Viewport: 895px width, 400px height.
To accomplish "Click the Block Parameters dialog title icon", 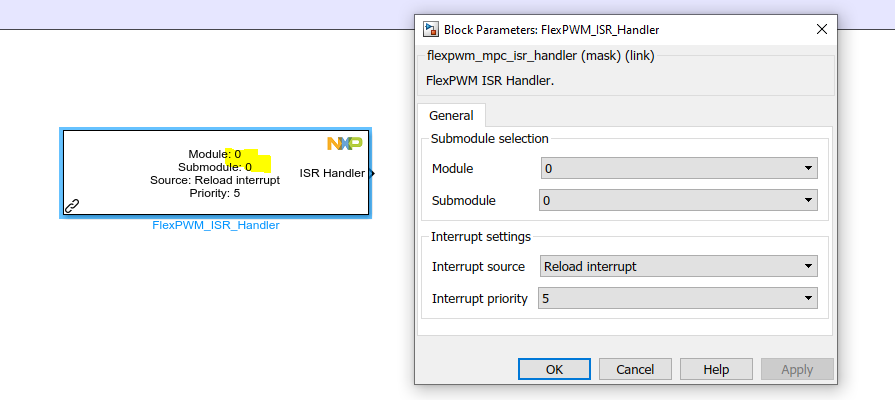I will pyautogui.click(x=430, y=30).
